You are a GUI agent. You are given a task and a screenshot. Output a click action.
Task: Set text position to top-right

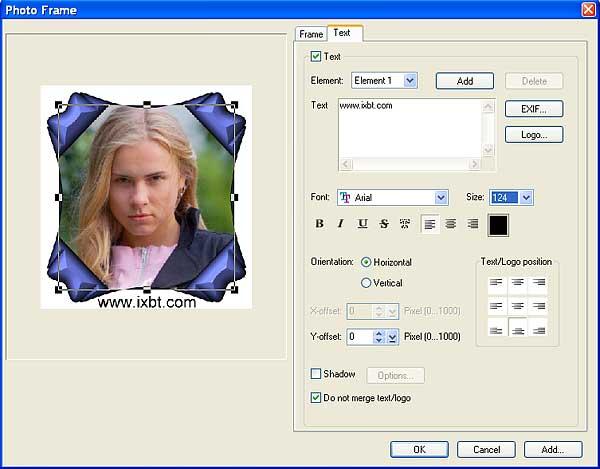[538, 284]
